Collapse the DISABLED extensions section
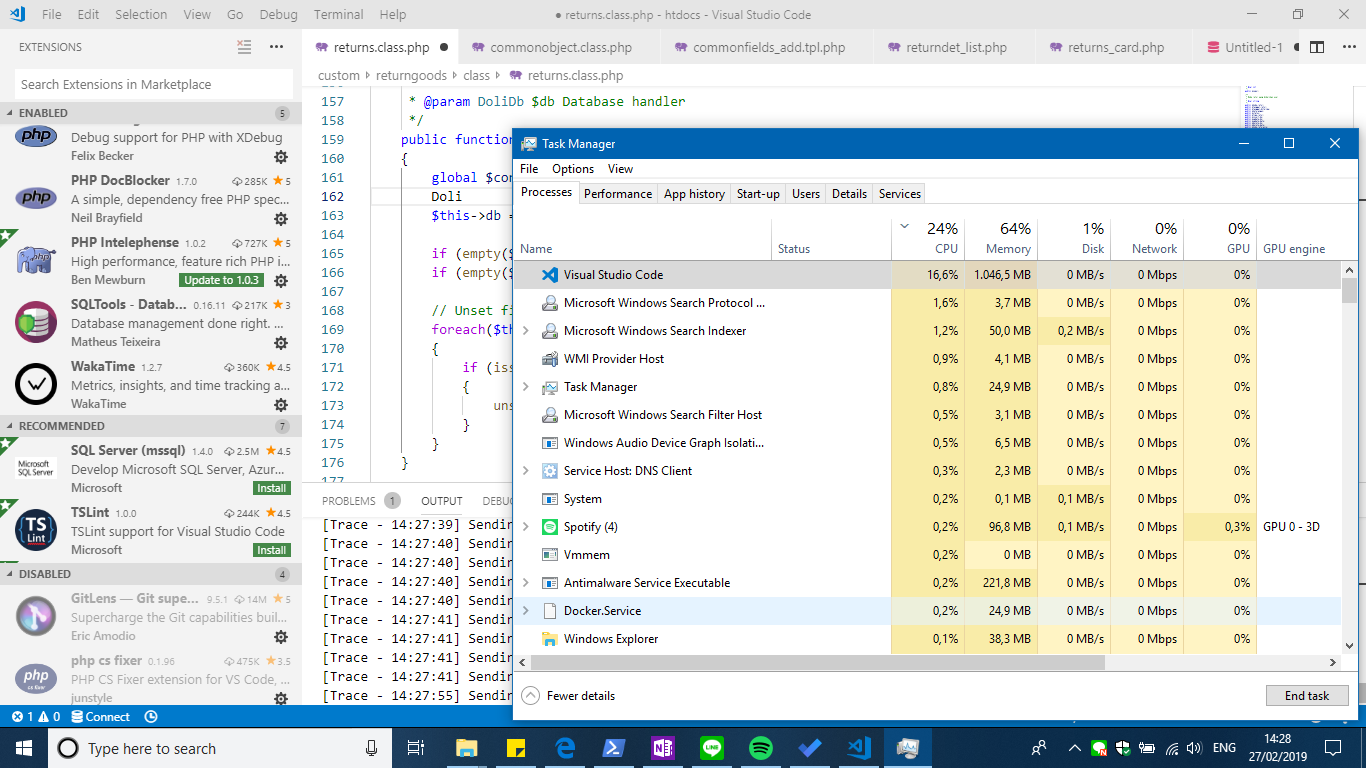 tap(150, 574)
